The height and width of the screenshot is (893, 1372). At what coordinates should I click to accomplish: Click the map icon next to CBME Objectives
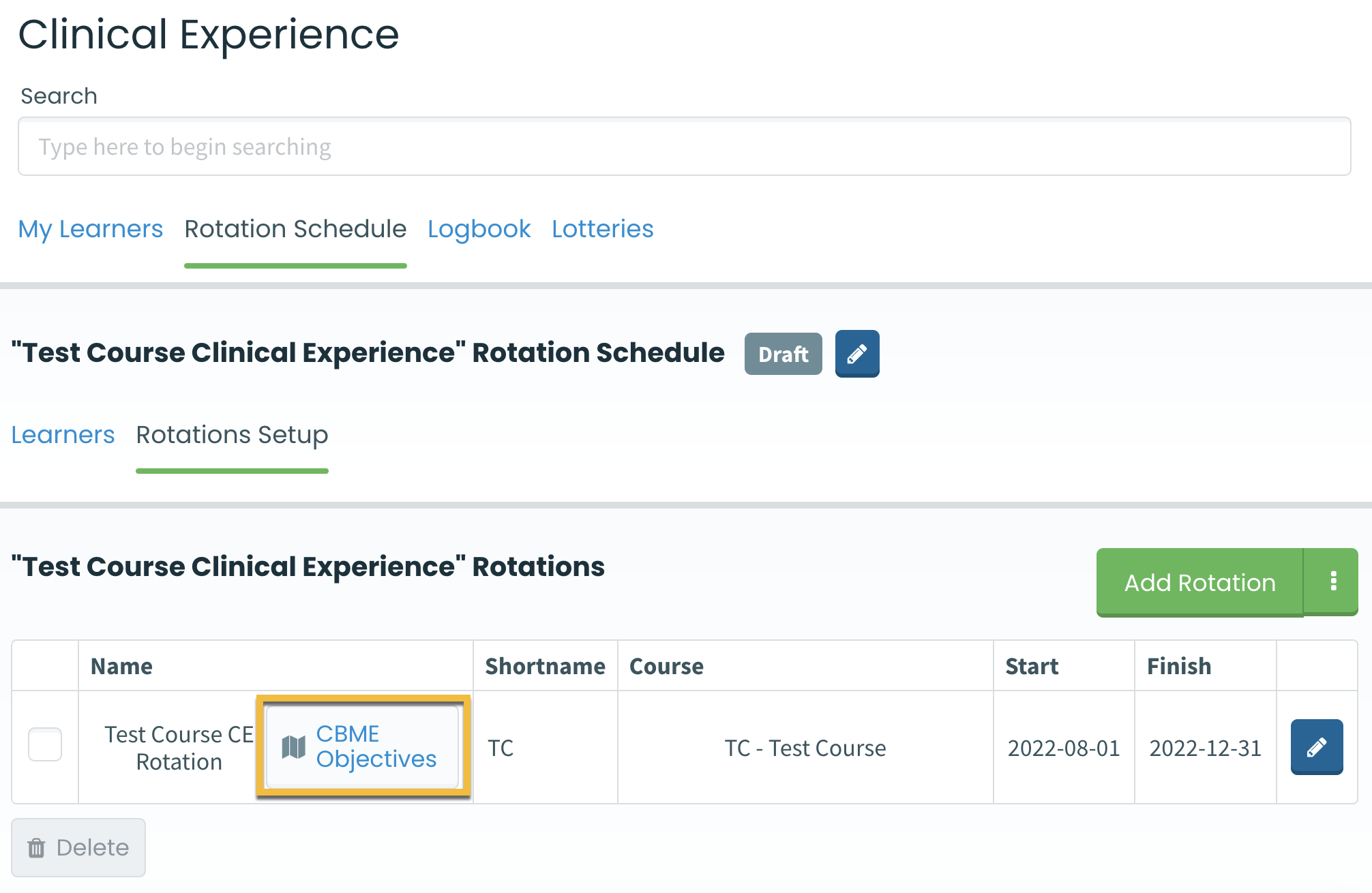tap(294, 747)
